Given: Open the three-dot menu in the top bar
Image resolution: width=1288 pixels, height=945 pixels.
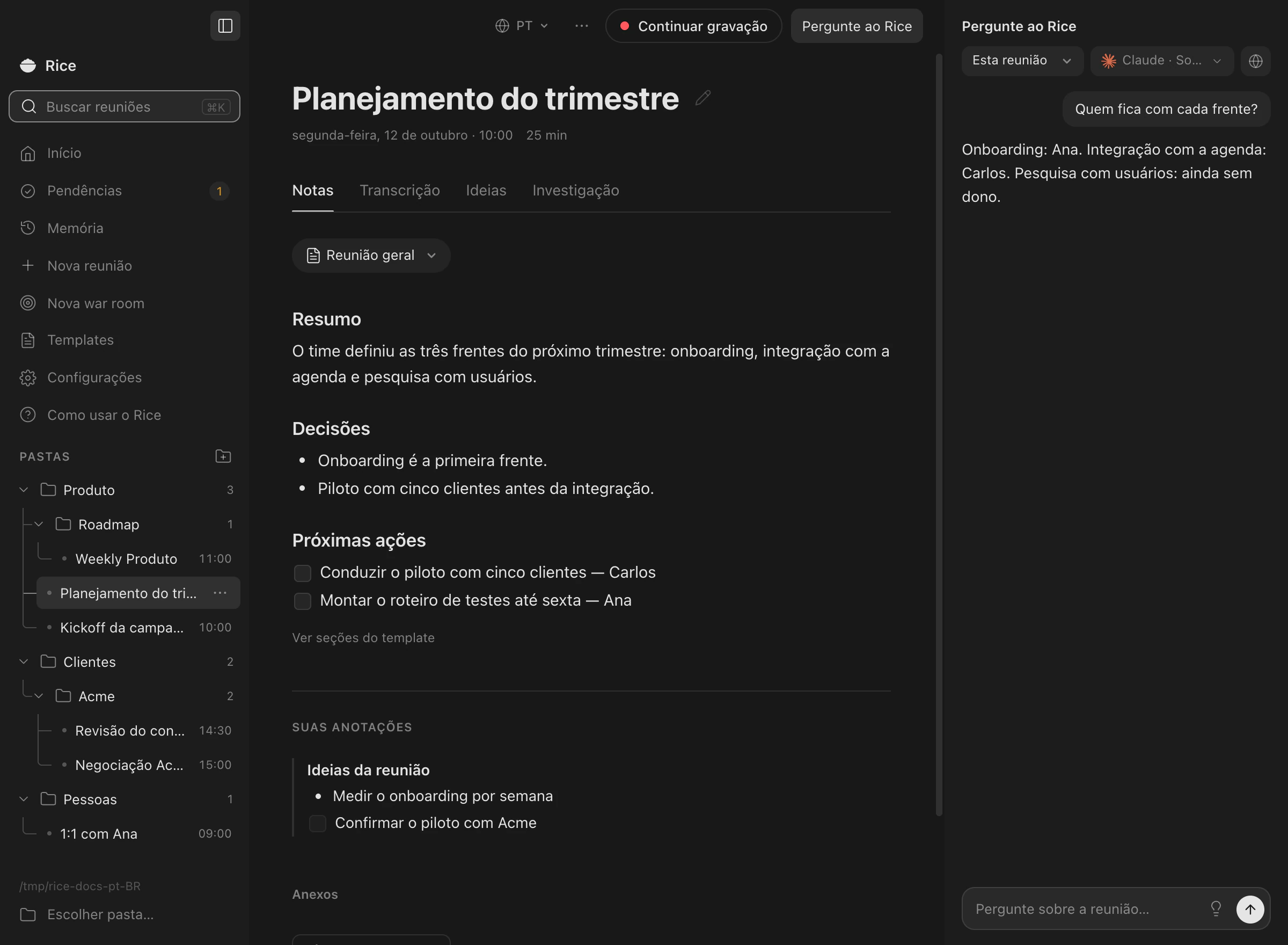Looking at the screenshot, I should click(x=581, y=26).
